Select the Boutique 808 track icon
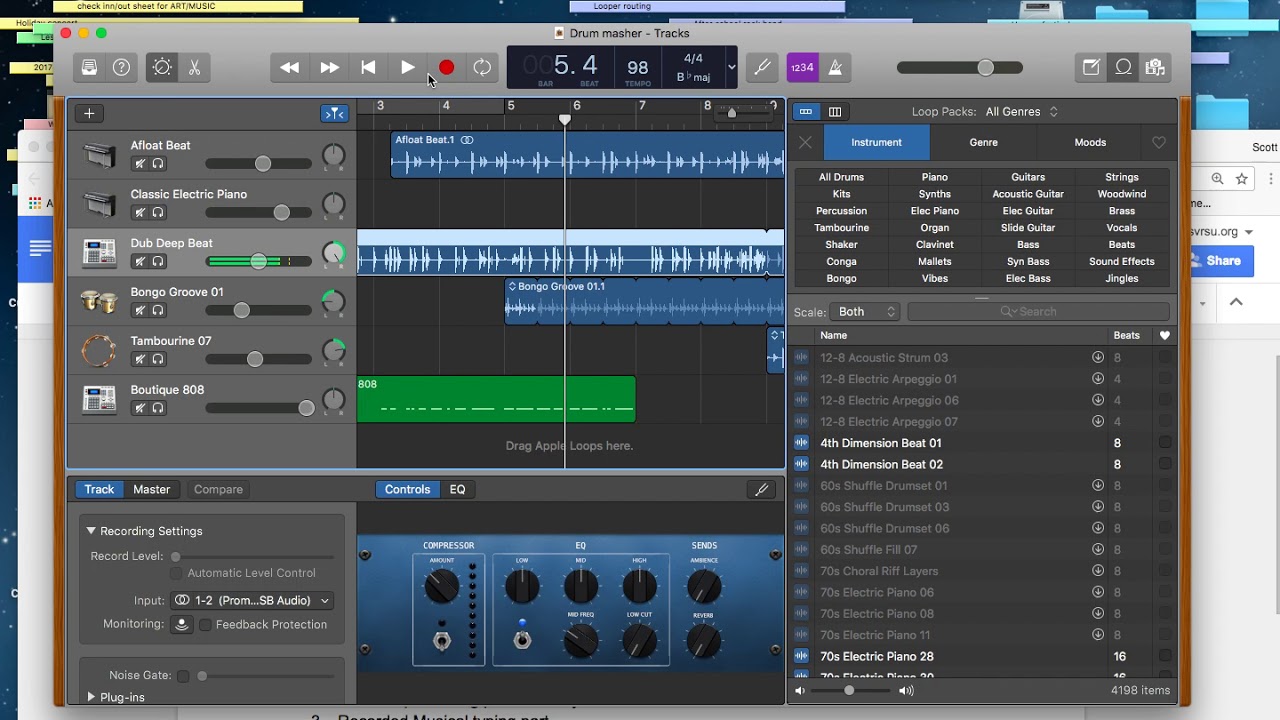This screenshot has height=720, width=1280. (99, 400)
